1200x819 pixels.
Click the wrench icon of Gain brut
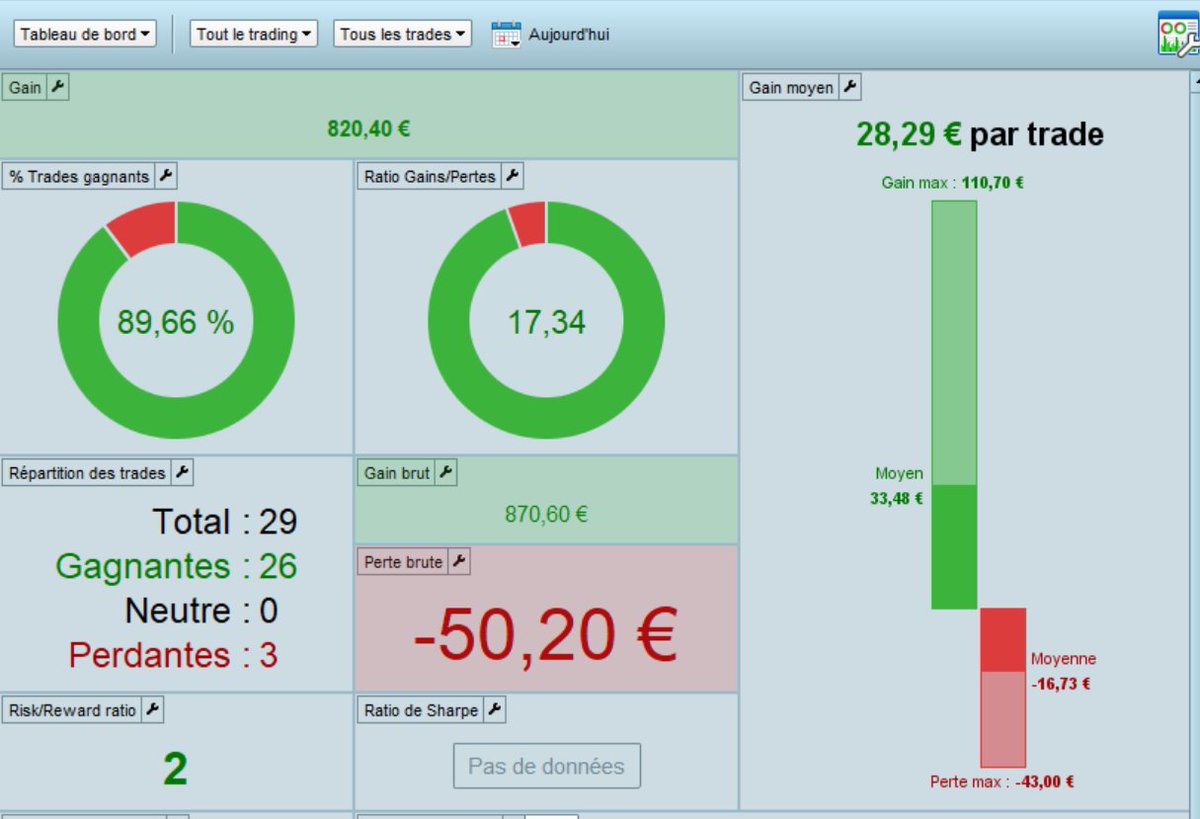pyautogui.click(x=446, y=474)
